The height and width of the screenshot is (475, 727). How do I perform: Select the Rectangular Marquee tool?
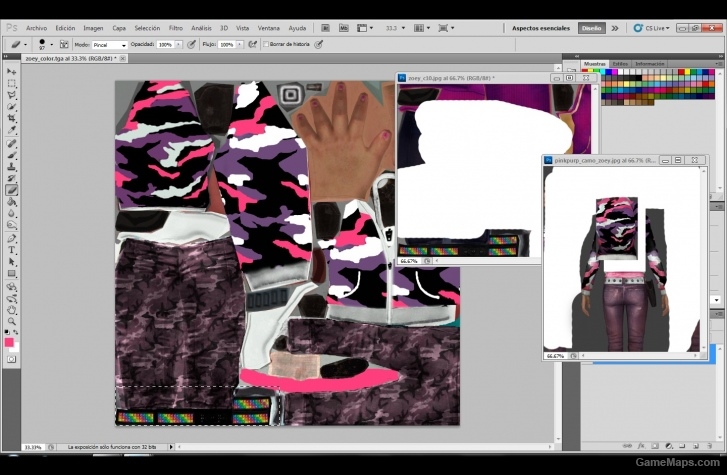point(11,83)
